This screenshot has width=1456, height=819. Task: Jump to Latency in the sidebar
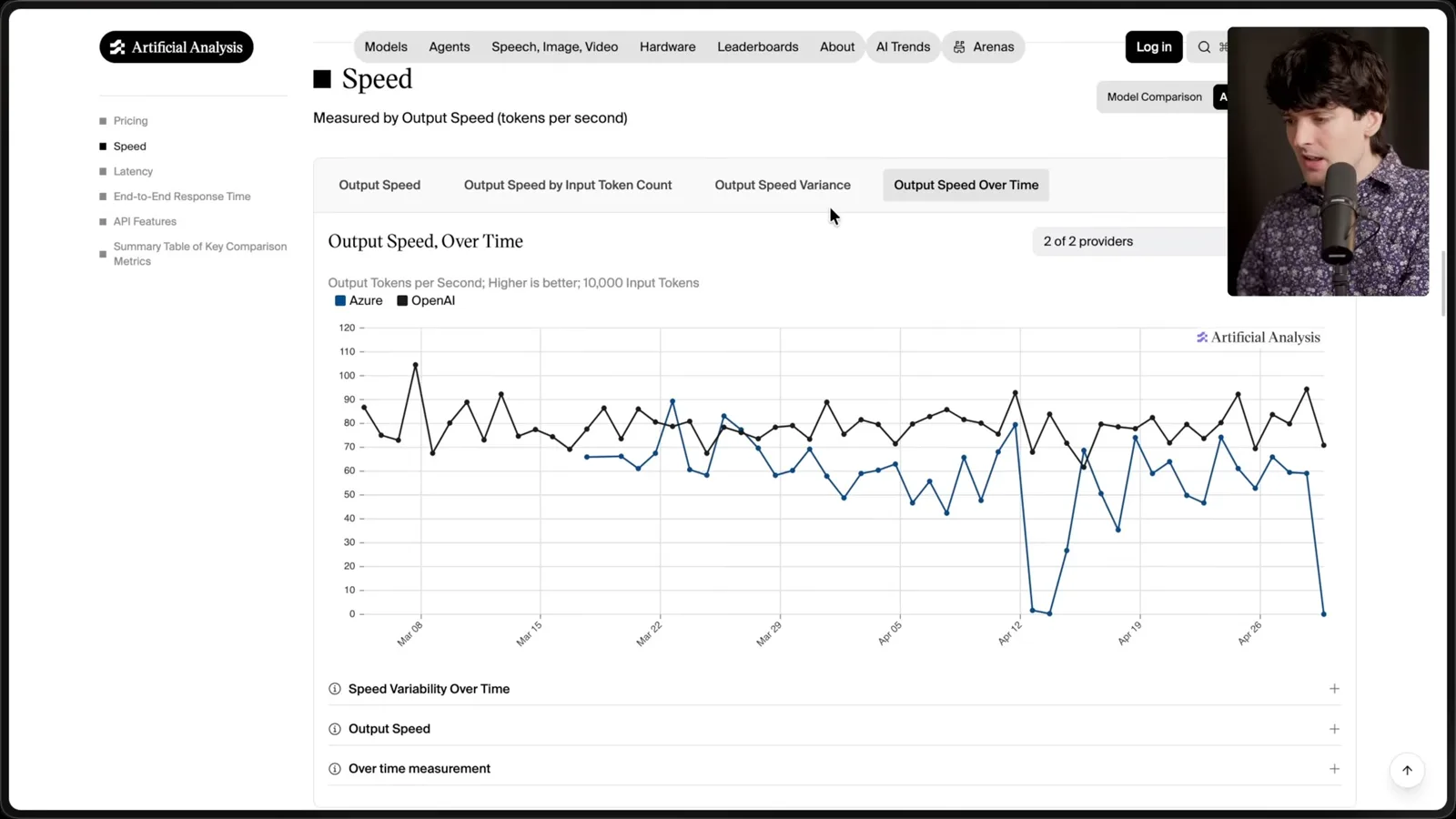point(133,171)
